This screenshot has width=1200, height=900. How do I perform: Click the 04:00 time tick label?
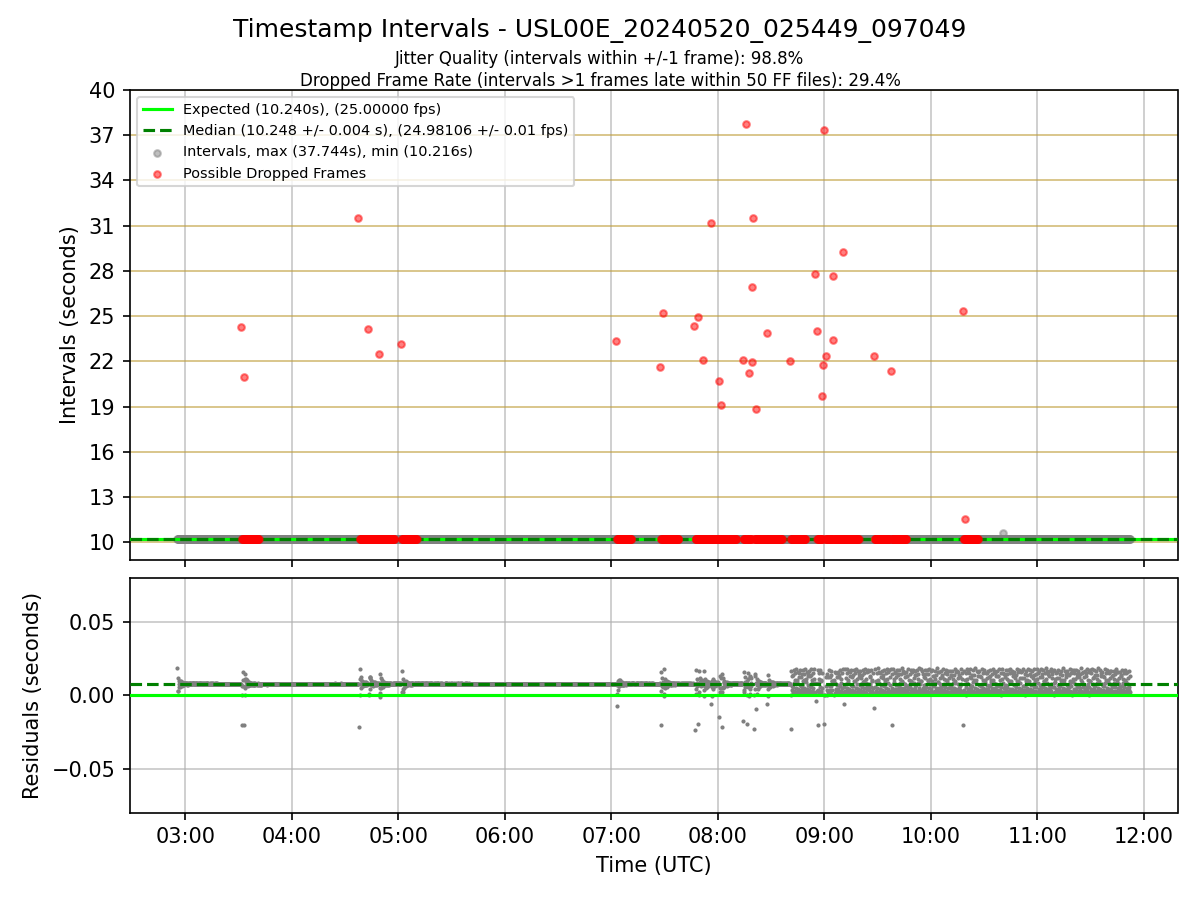(x=292, y=834)
